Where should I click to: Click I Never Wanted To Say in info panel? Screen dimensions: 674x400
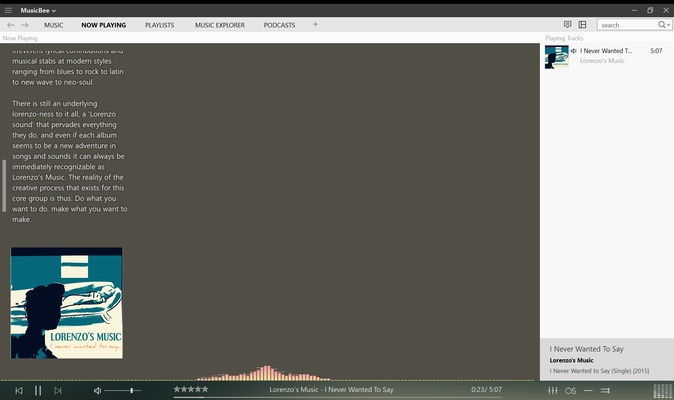(586, 349)
